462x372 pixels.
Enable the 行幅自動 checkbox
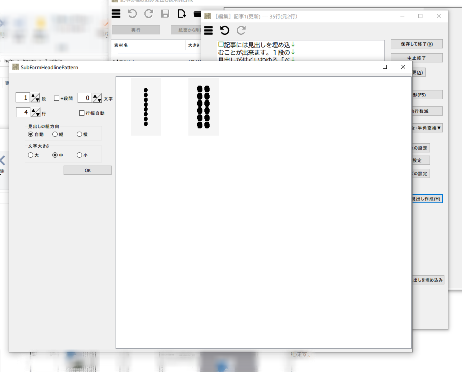[82, 113]
